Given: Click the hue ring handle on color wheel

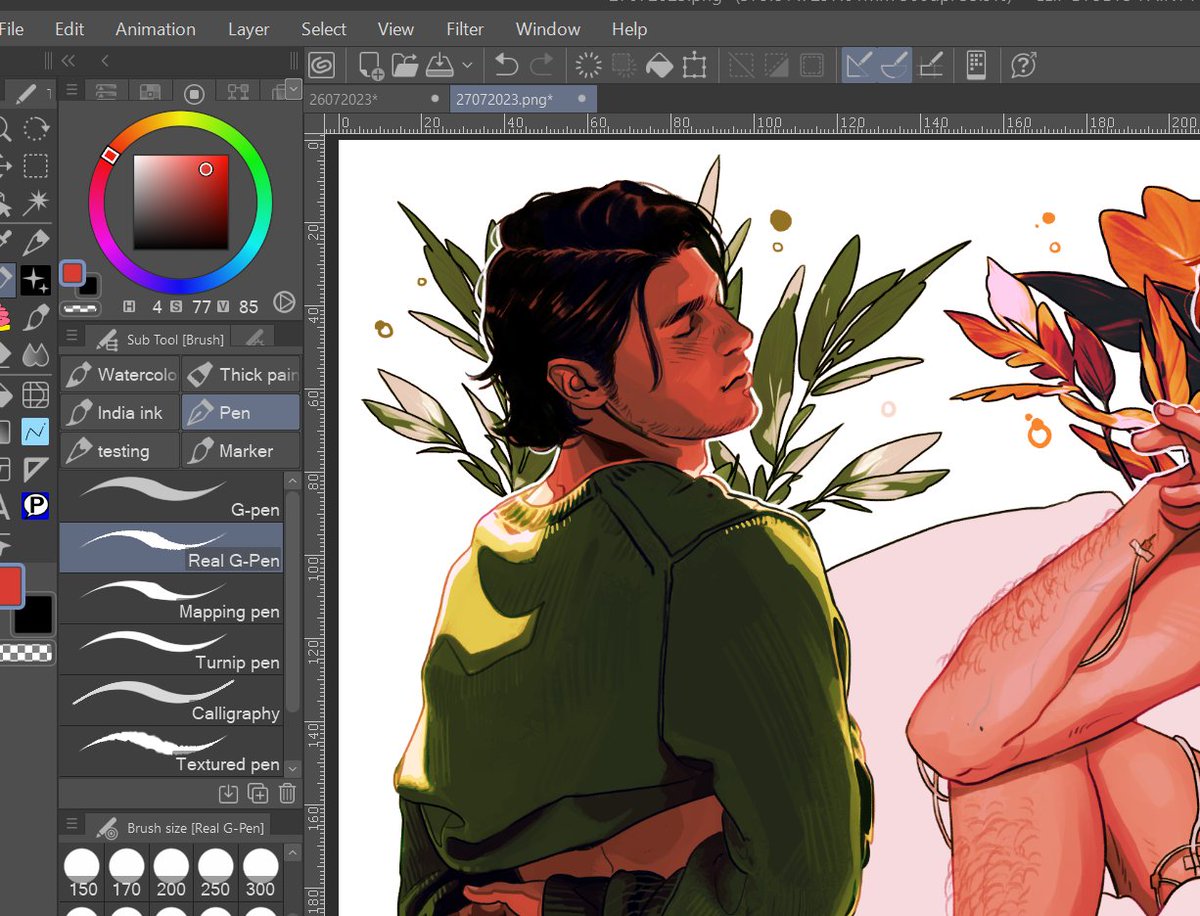Looking at the screenshot, I should 110,156.
